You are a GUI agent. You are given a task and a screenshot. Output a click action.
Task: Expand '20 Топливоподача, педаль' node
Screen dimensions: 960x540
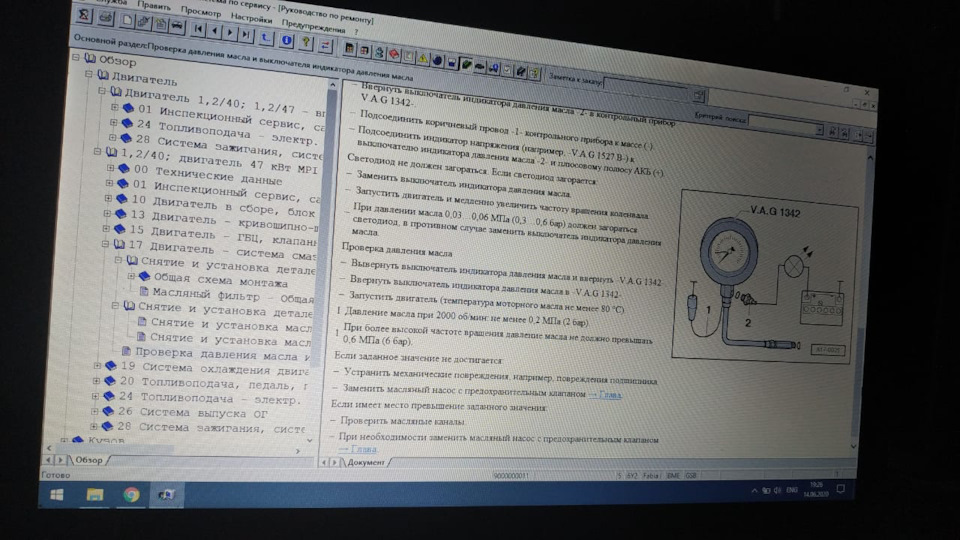tap(96, 381)
